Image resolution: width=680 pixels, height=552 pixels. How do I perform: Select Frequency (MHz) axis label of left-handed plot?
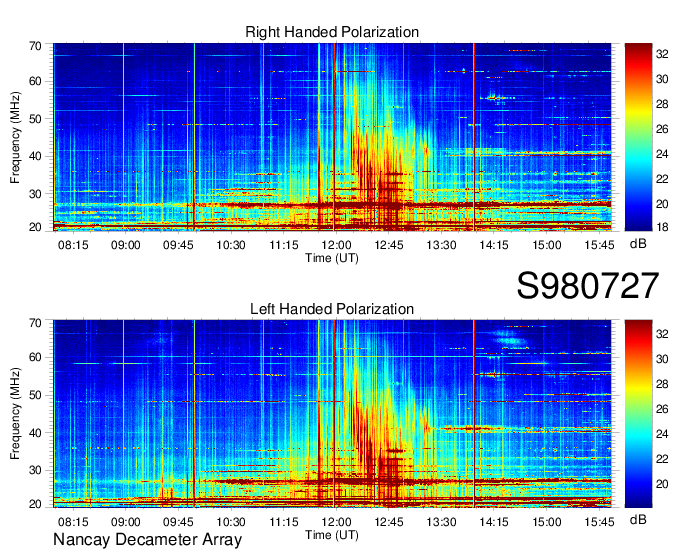coord(15,414)
